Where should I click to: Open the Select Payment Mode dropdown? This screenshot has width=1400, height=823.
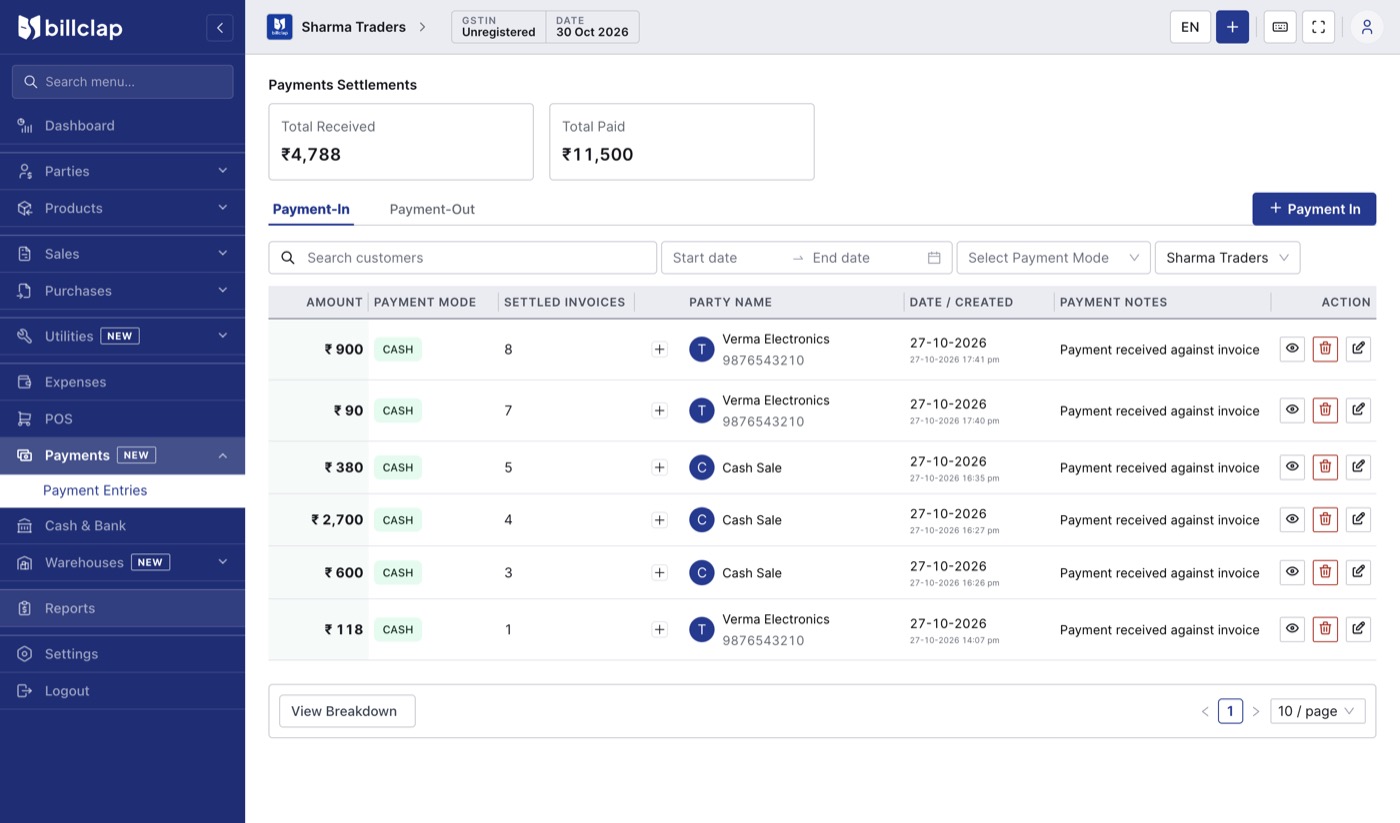(1053, 258)
